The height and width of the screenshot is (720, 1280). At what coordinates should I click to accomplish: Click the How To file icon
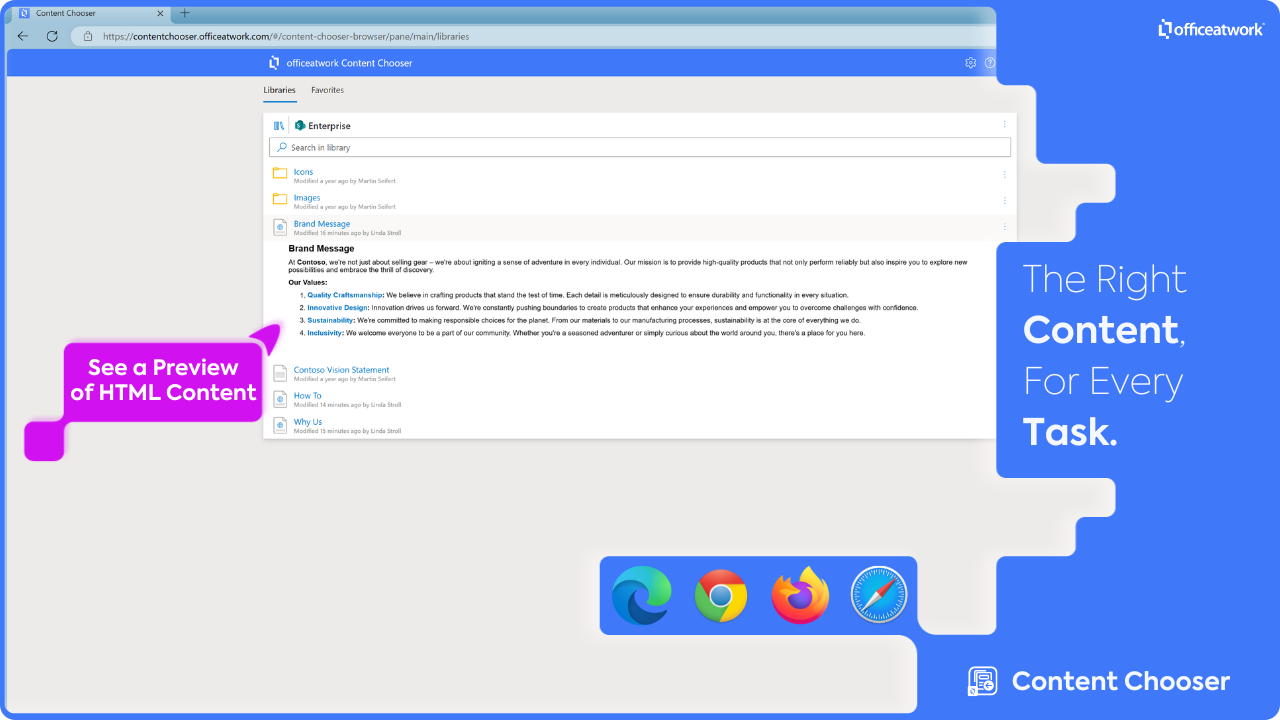(x=280, y=399)
